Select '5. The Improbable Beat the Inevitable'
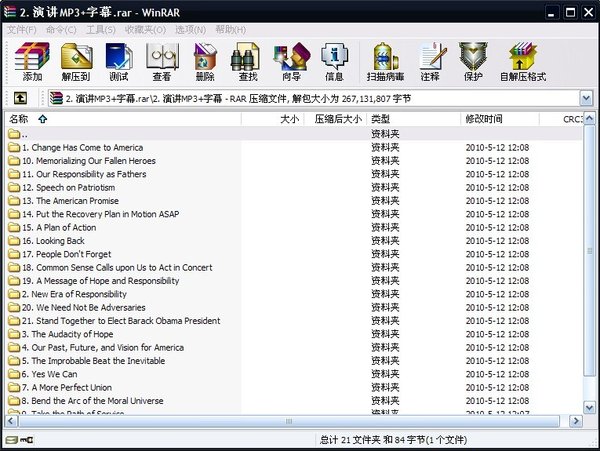This screenshot has width=600, height=451. (x=93, y=361)
